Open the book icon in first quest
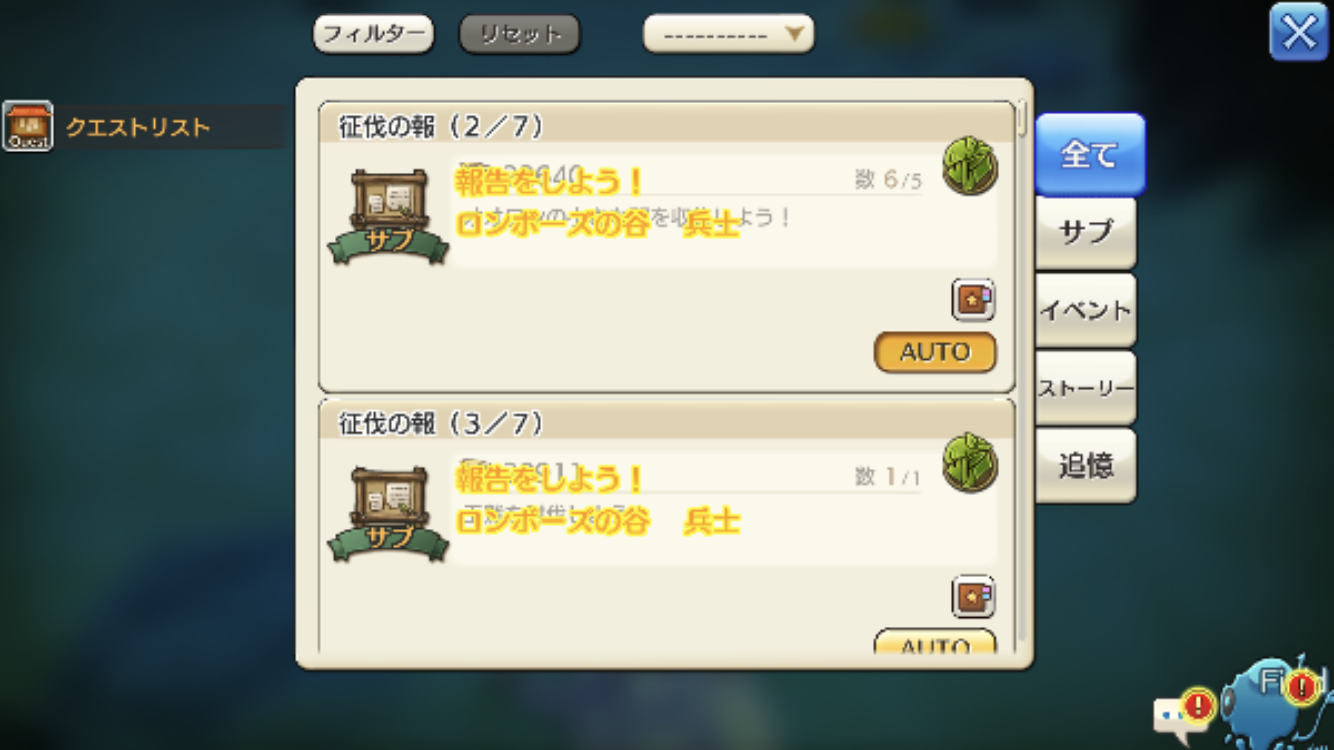This screenshot has height=750, width=1334. point(972,299)
